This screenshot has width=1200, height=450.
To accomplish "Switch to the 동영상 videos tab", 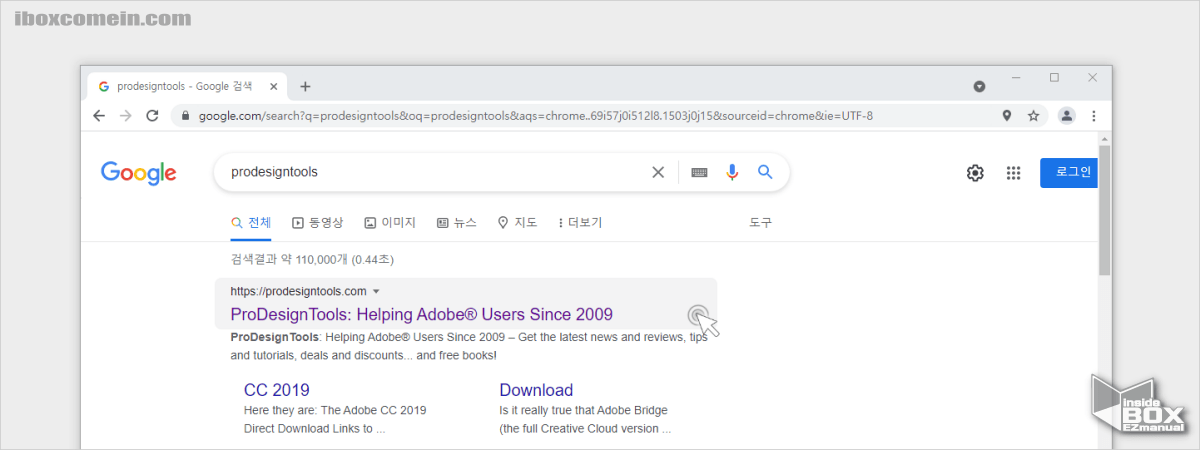I will [317, 222].
